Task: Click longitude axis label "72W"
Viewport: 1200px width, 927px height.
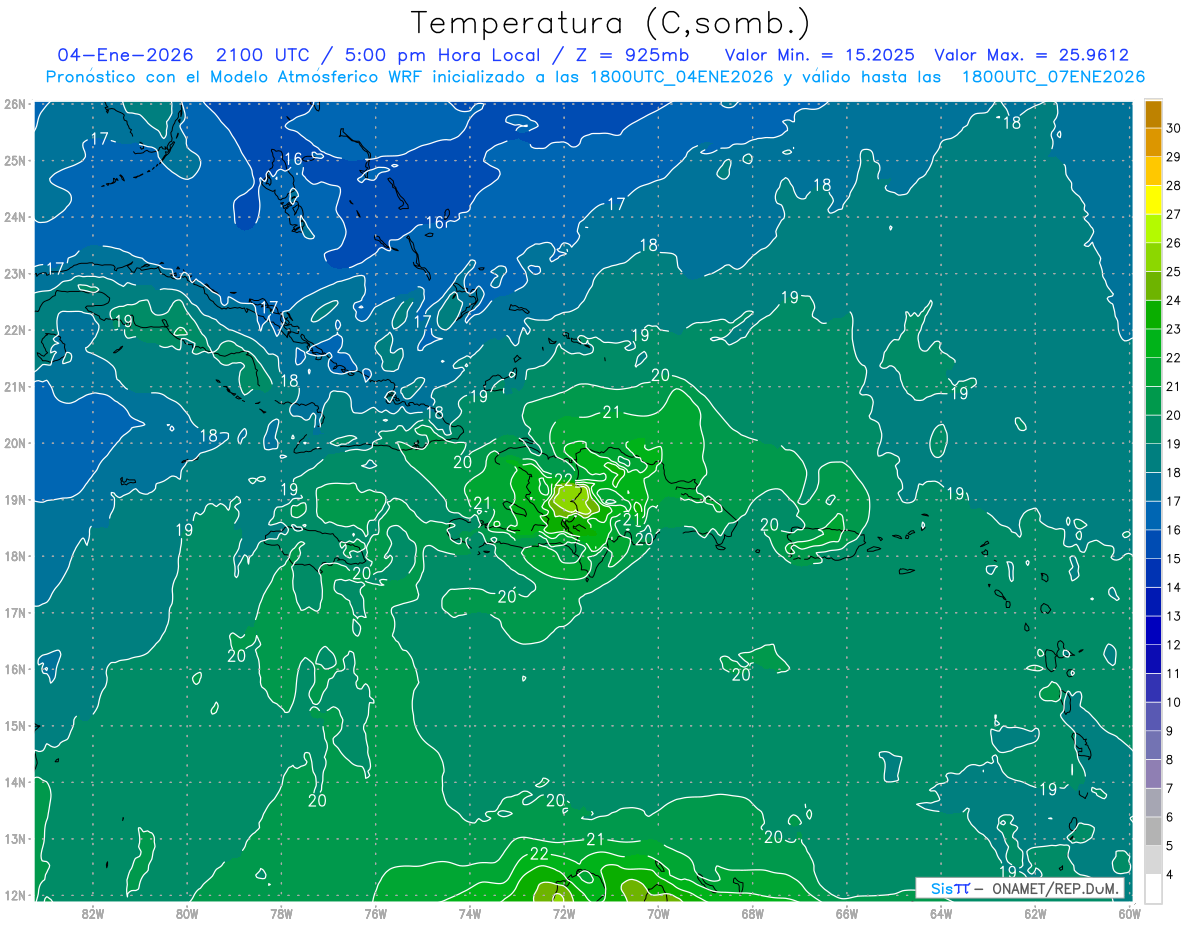Action: click(x=564, y=913)
